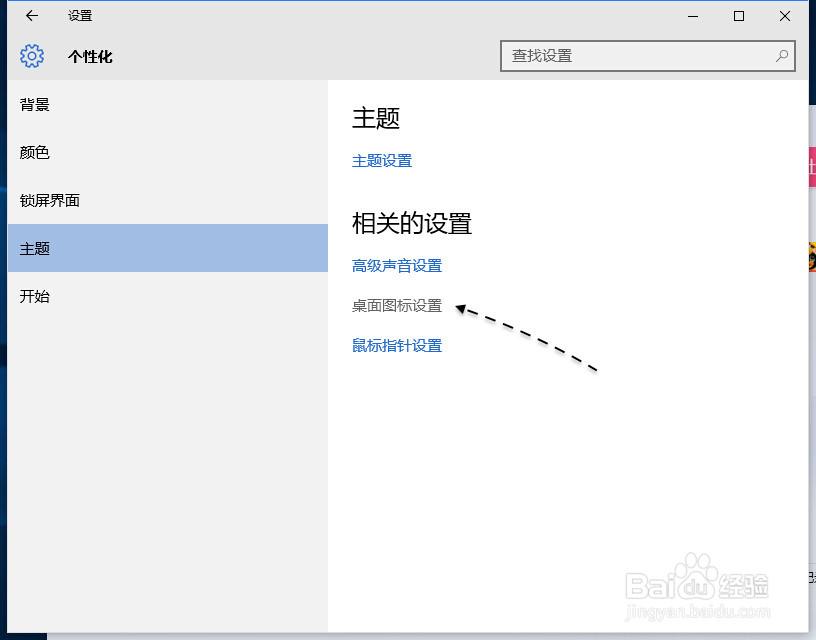This screenshot has height=640, width=816.
Task: Maximize the 设置 window
Action: click(739, 16)
